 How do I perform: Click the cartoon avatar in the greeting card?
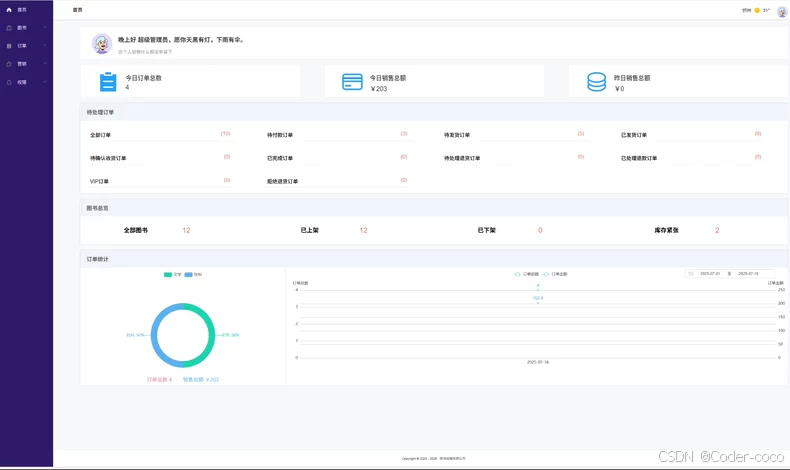[102, 44]
